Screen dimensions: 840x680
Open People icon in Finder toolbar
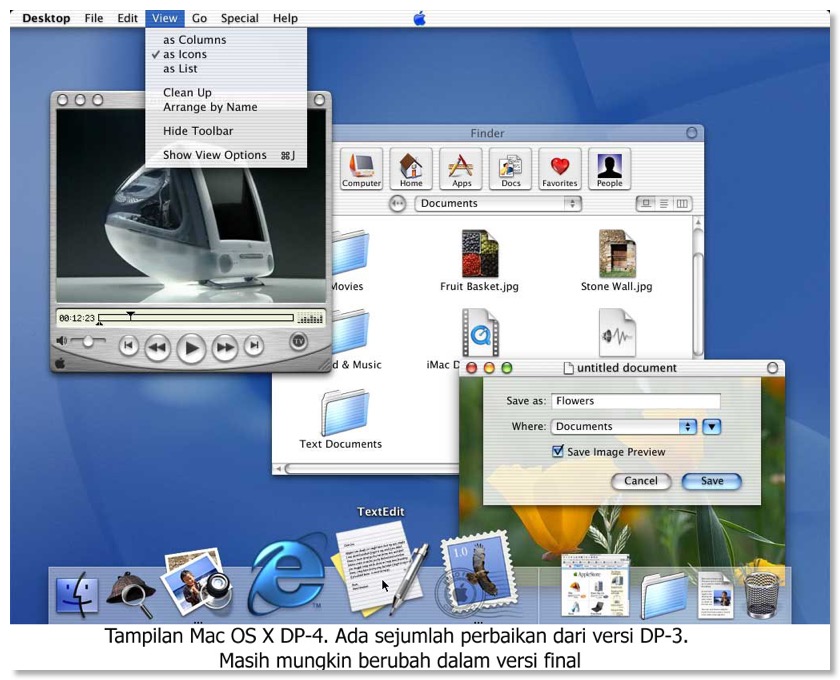(610, 169)
